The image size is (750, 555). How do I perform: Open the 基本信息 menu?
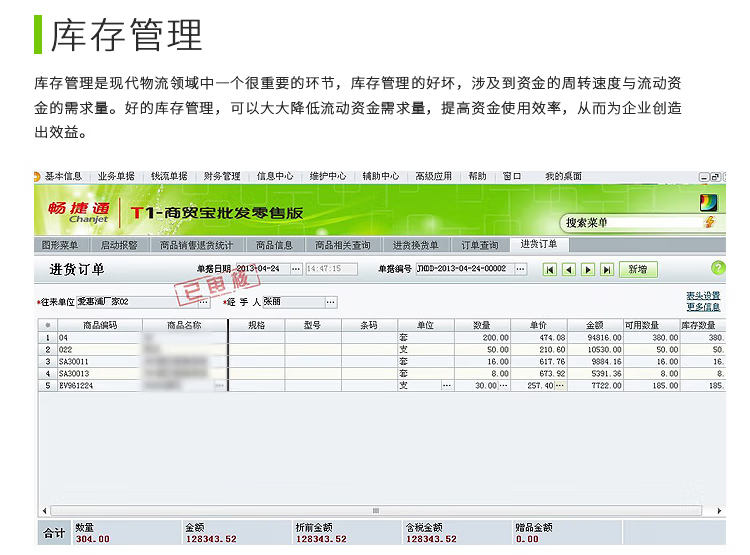63,177
